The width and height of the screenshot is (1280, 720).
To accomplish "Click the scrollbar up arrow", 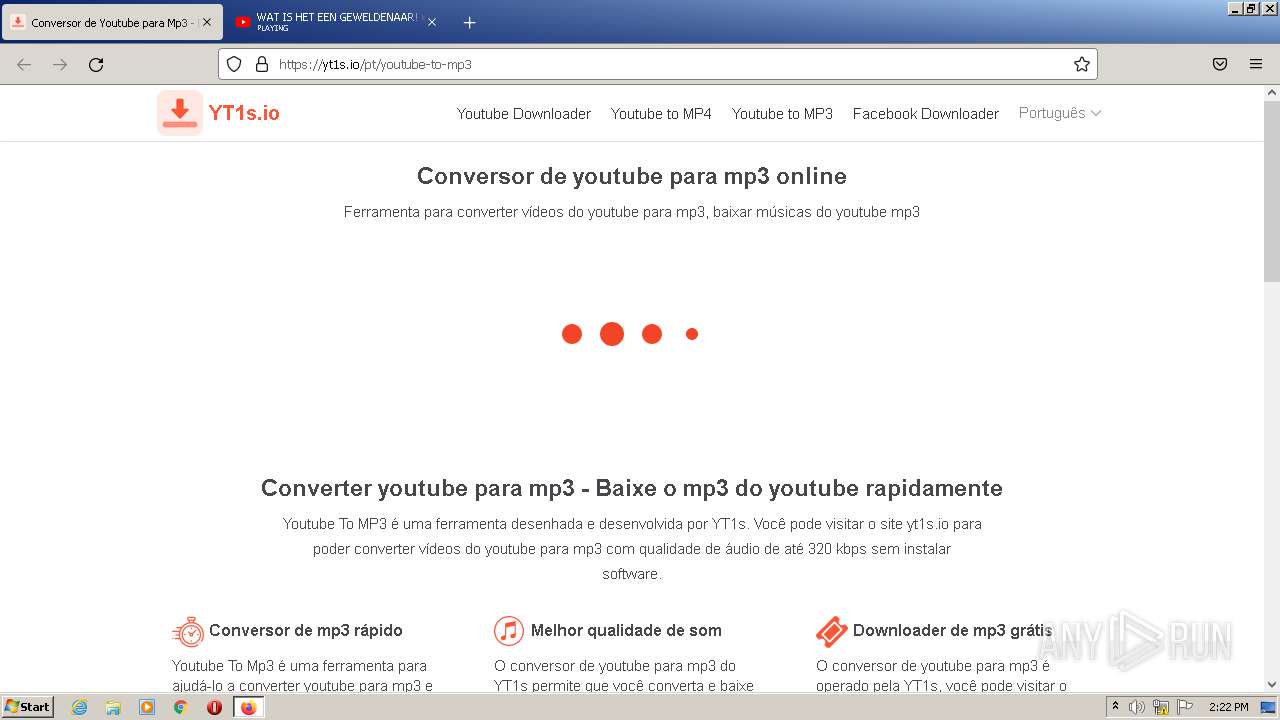I will (1271, 93).
